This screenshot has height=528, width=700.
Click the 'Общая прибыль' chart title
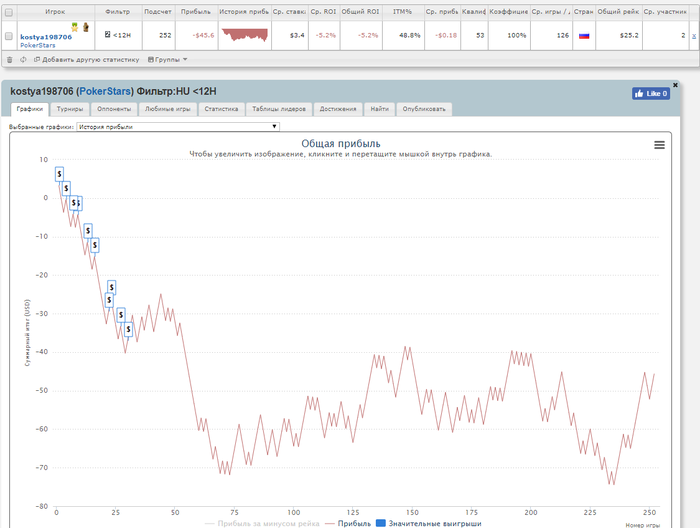[341, 144]
